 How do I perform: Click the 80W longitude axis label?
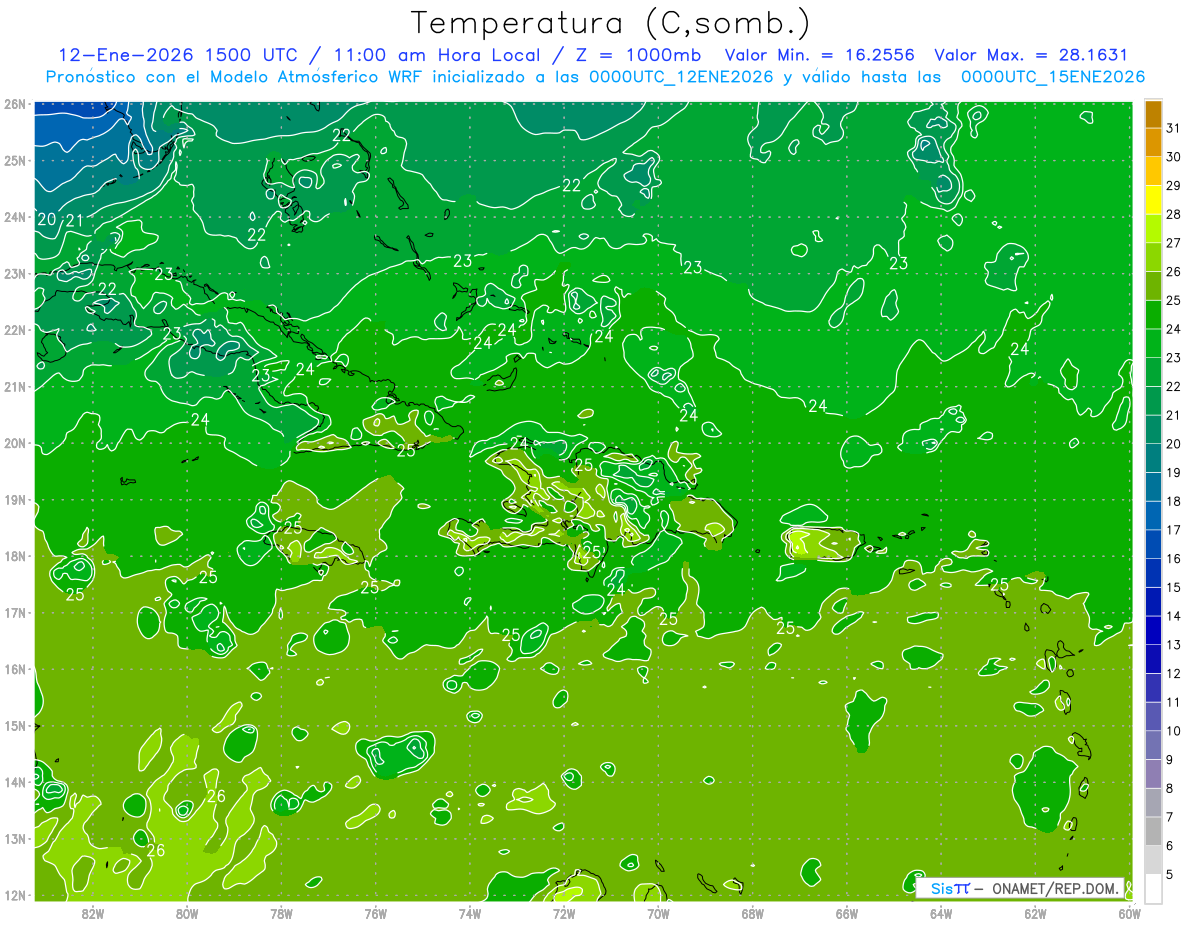187,913
